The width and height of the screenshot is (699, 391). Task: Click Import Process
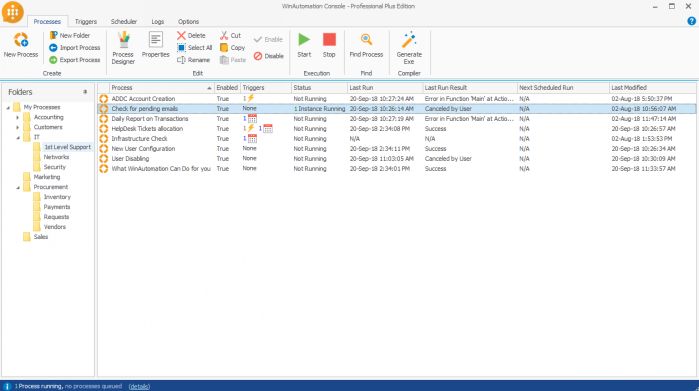(74, 48)
